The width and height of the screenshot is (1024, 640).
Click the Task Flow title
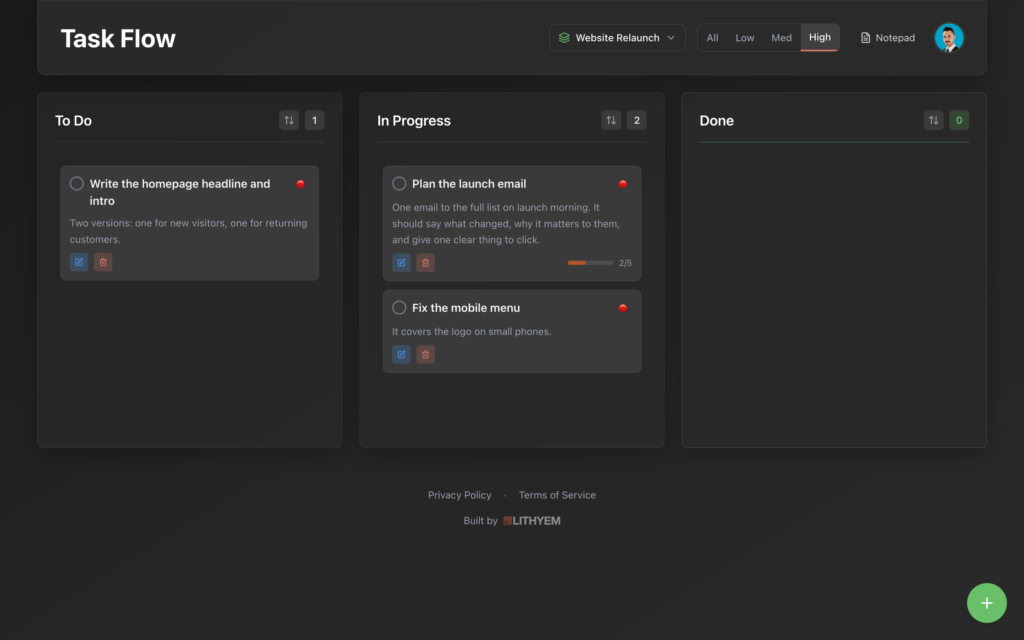pyautogui.click(x=118, y=39)
